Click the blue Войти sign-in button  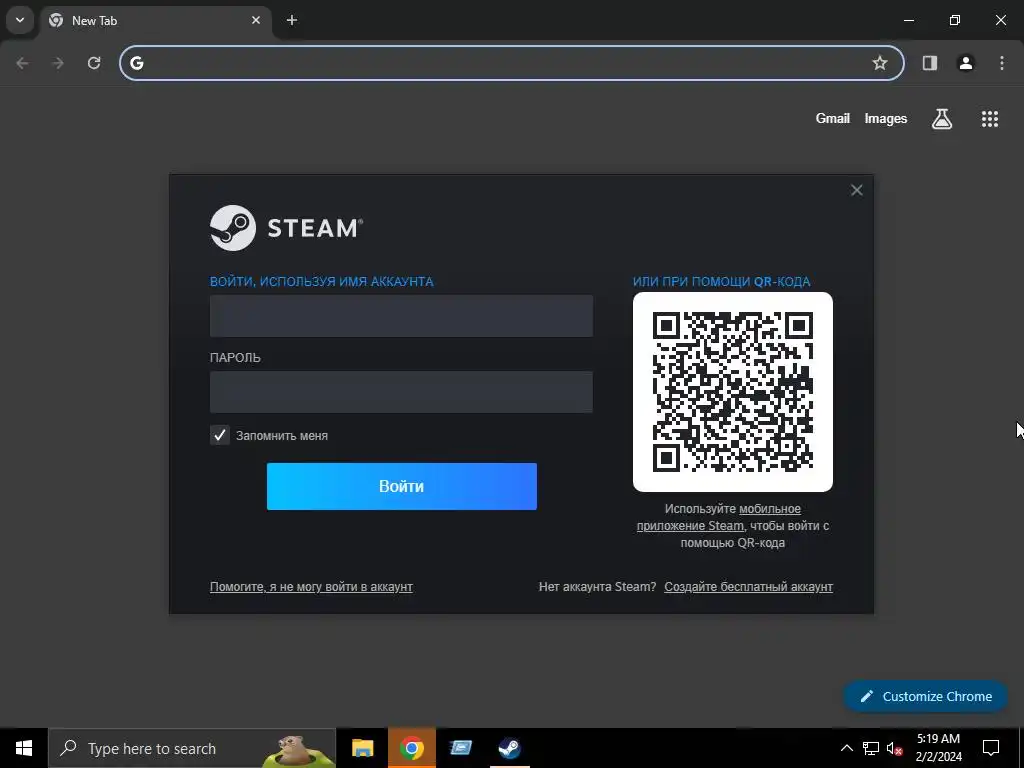pos(402,486)
